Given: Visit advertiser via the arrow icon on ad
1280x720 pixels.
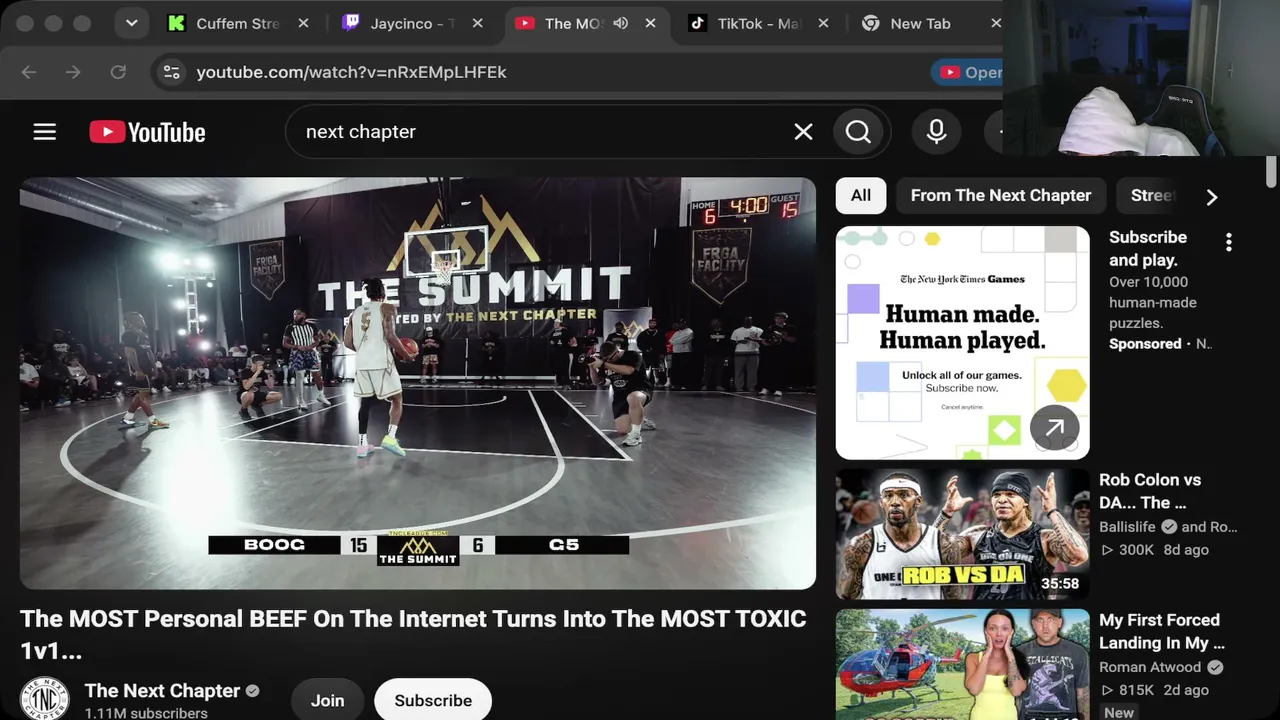Looking at the screenshot, I should pos(1055,428).
